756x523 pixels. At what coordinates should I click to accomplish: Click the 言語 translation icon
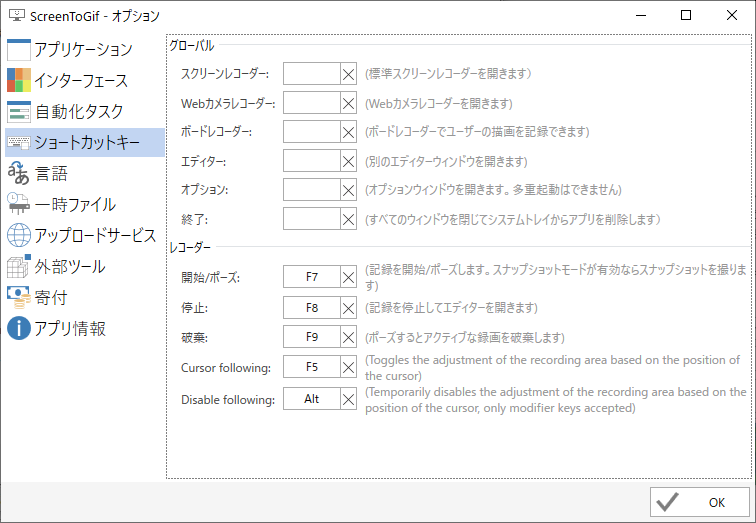tap(19, 174)
